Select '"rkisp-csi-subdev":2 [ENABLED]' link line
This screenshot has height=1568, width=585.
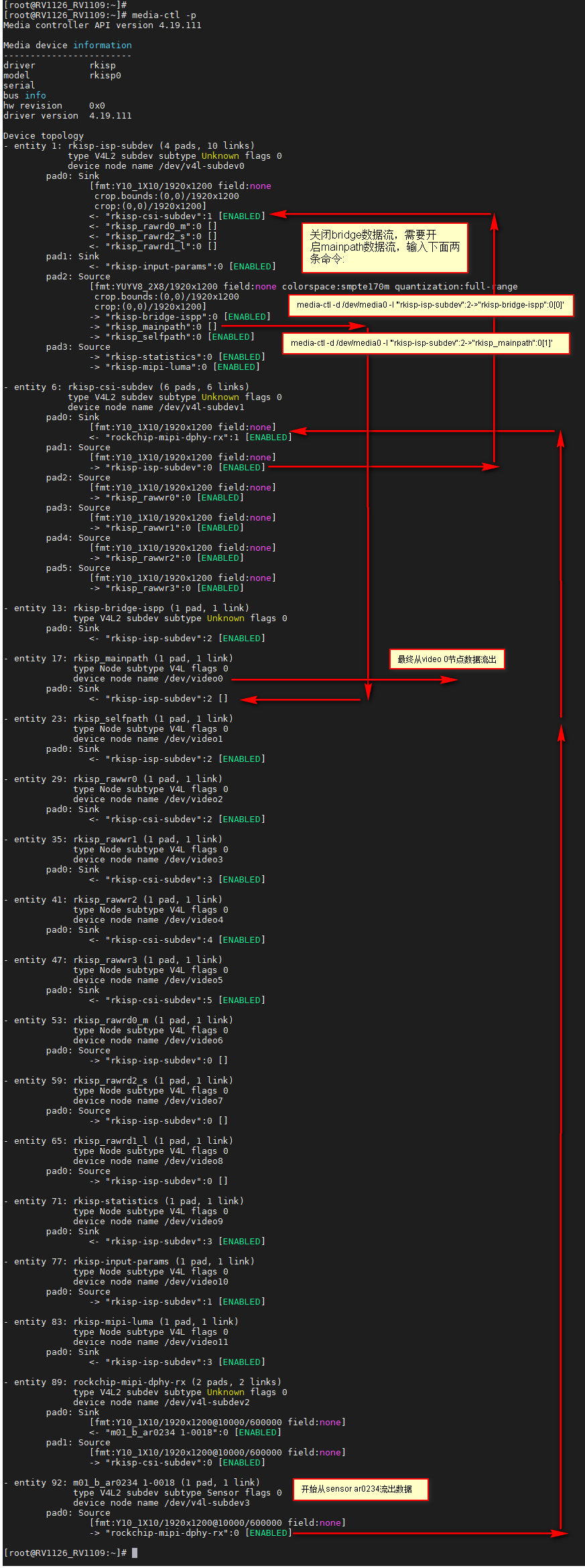178,819
